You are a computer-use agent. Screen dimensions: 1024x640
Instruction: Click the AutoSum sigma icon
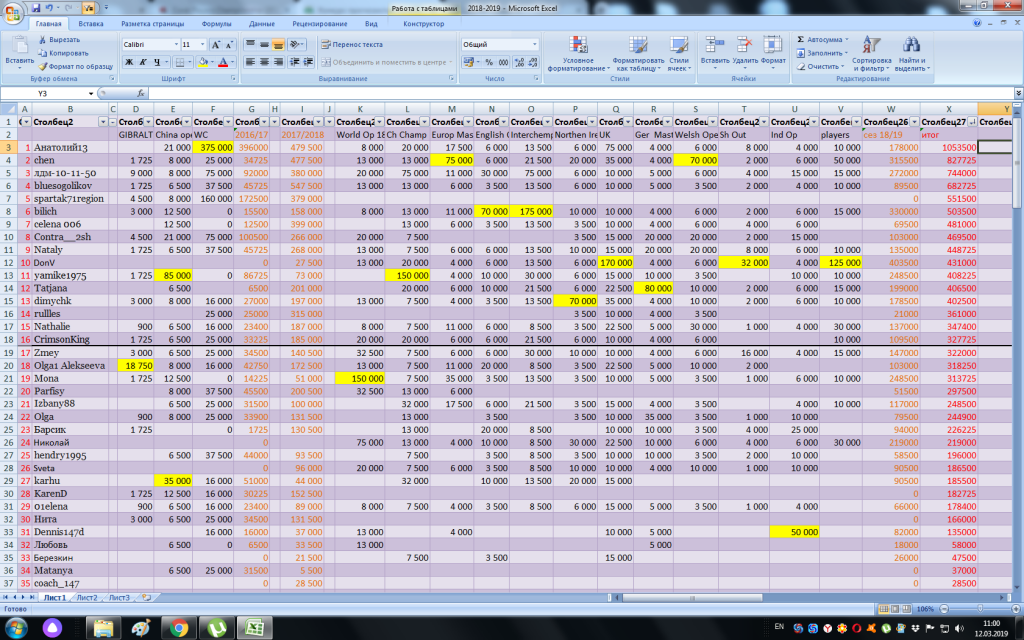802,39
